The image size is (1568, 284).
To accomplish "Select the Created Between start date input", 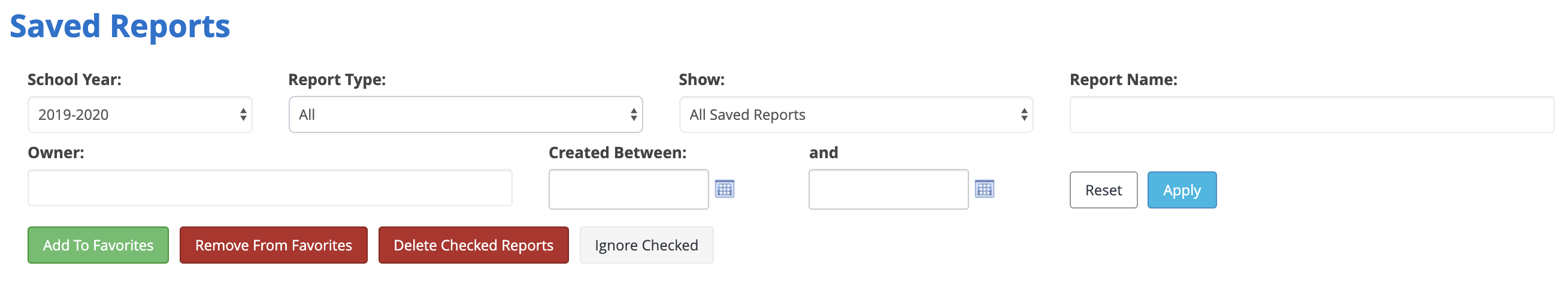I will pos(629,189).
